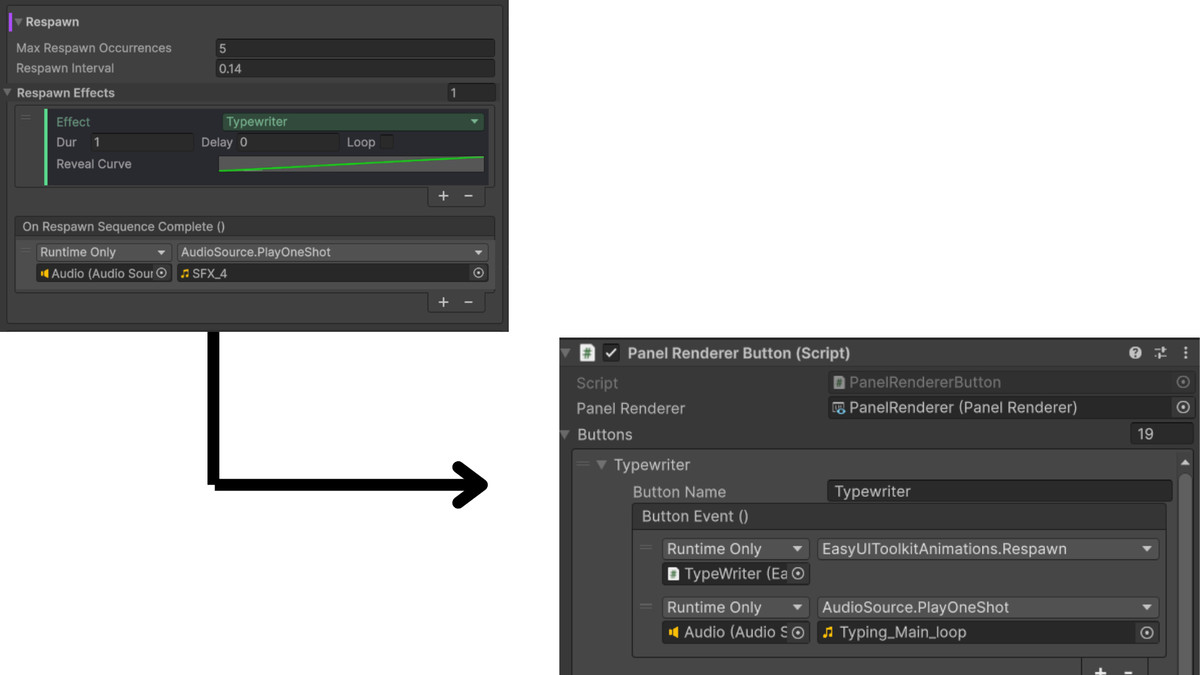Click the Dur value field
Viewport: 1200px width, 675px height.
pyautogui.click(x=140, y=143)
